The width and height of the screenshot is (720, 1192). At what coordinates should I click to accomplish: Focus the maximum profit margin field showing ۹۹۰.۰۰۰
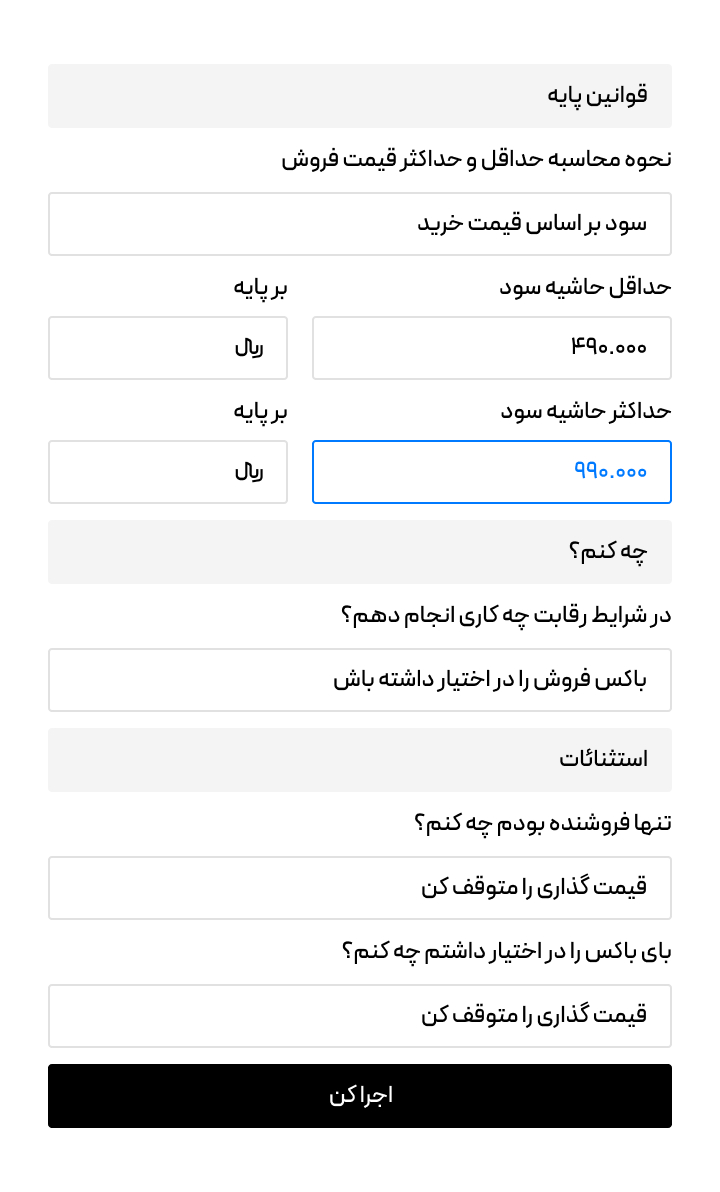491,472
